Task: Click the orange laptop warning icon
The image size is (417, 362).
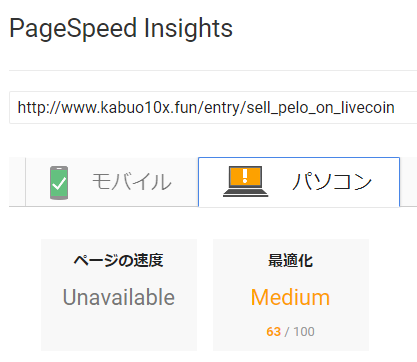Action: (x=245, y=182)
